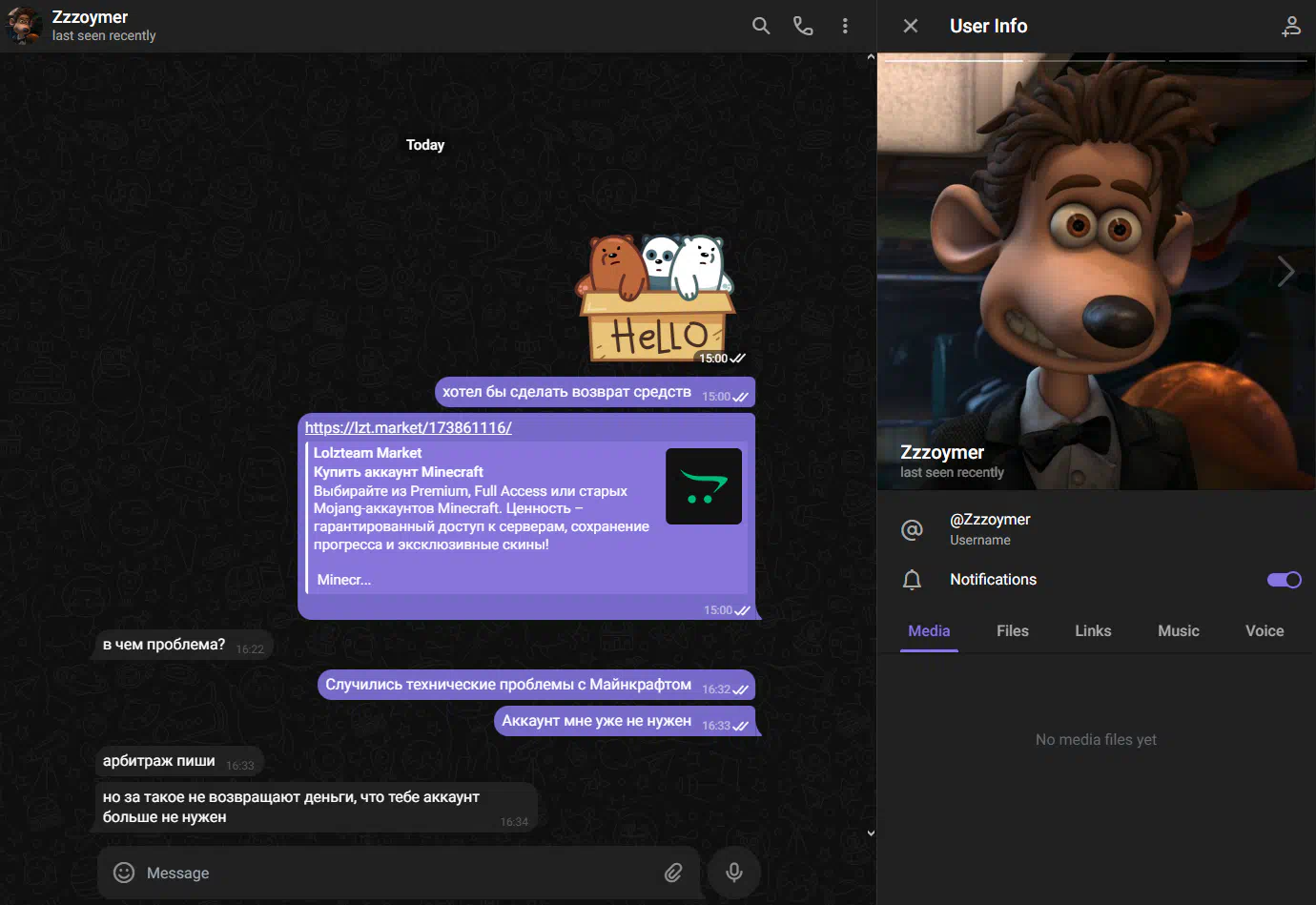This screenshot has height=905, width=1316.
Task: Click the Lolzteam Market preview title
Action: 367,453
